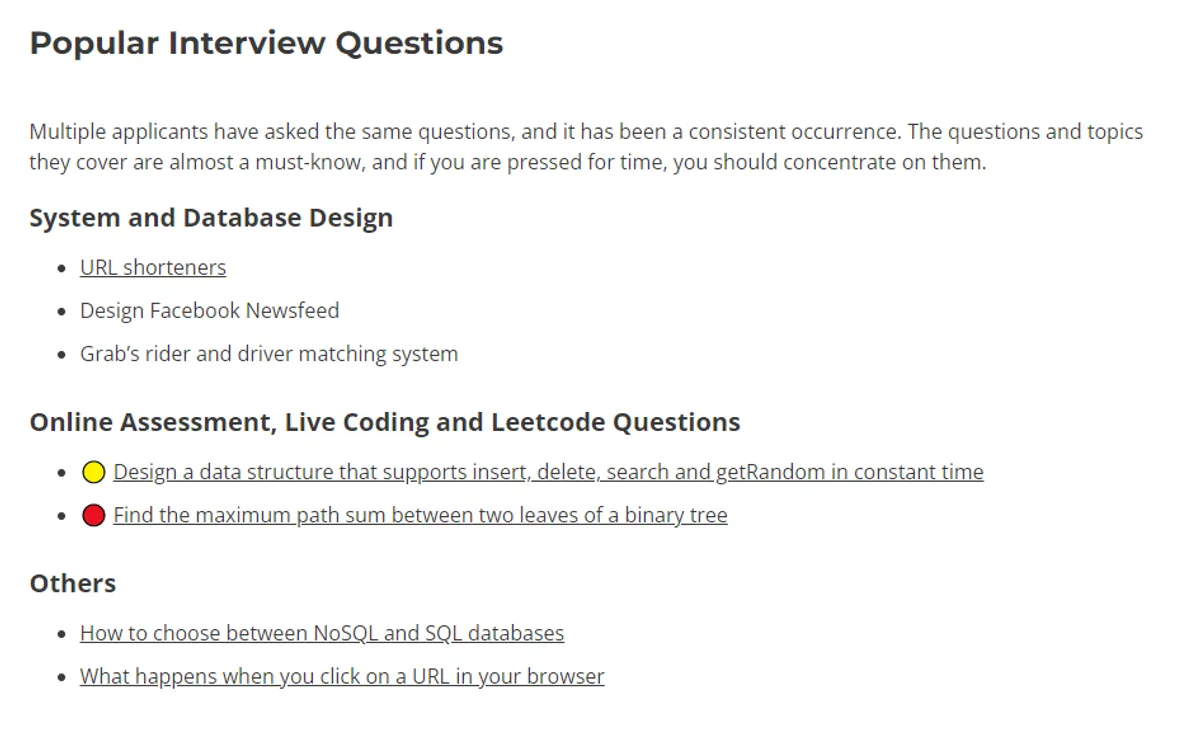Click the Others section heading
The height and width of the screenshot is (734, 1200).
pos(73,584)
